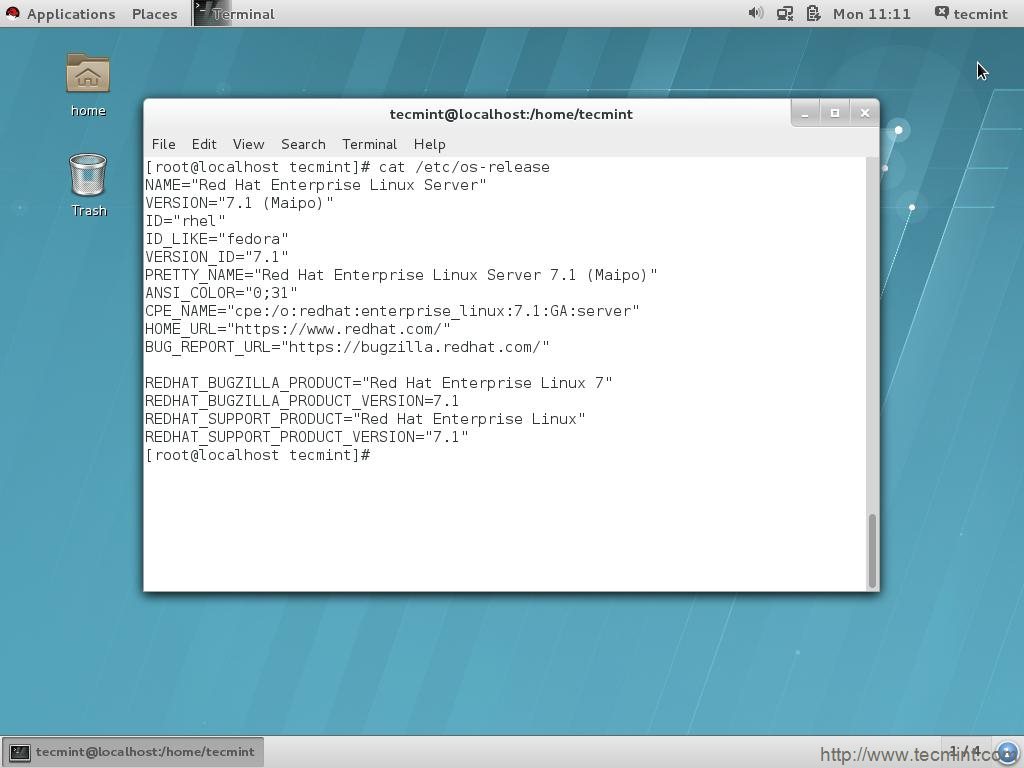Click the ID_LIKE="fedora" line
This screenshot has height=768, width=1024.
216,240
